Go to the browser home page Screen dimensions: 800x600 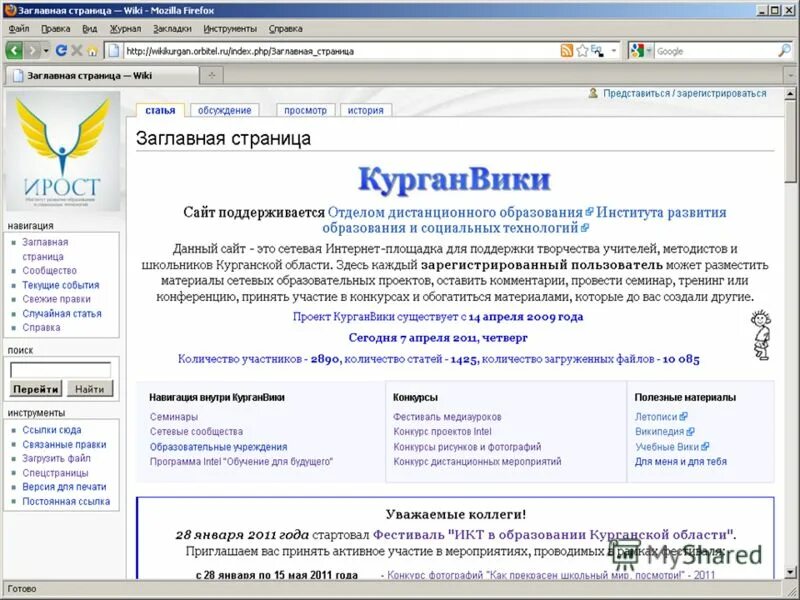pos(92,50)
